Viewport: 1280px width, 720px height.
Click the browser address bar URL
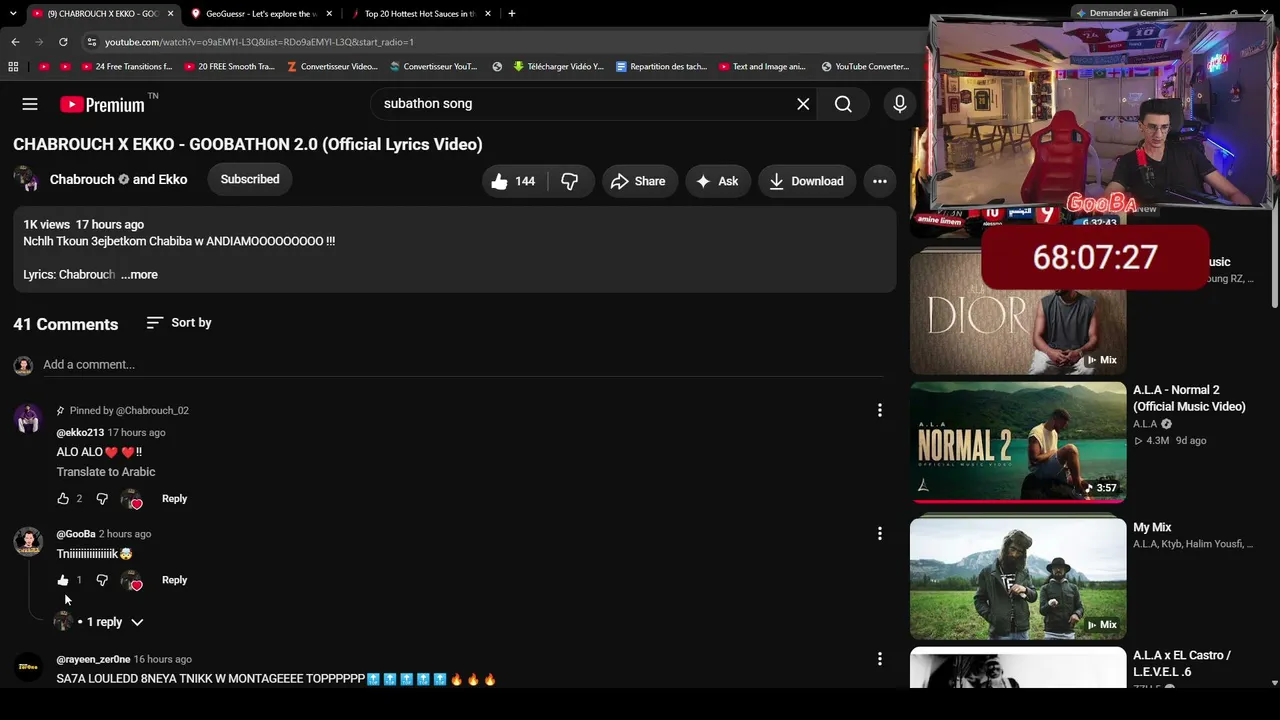pyautogui.click(x=259, y=42)
